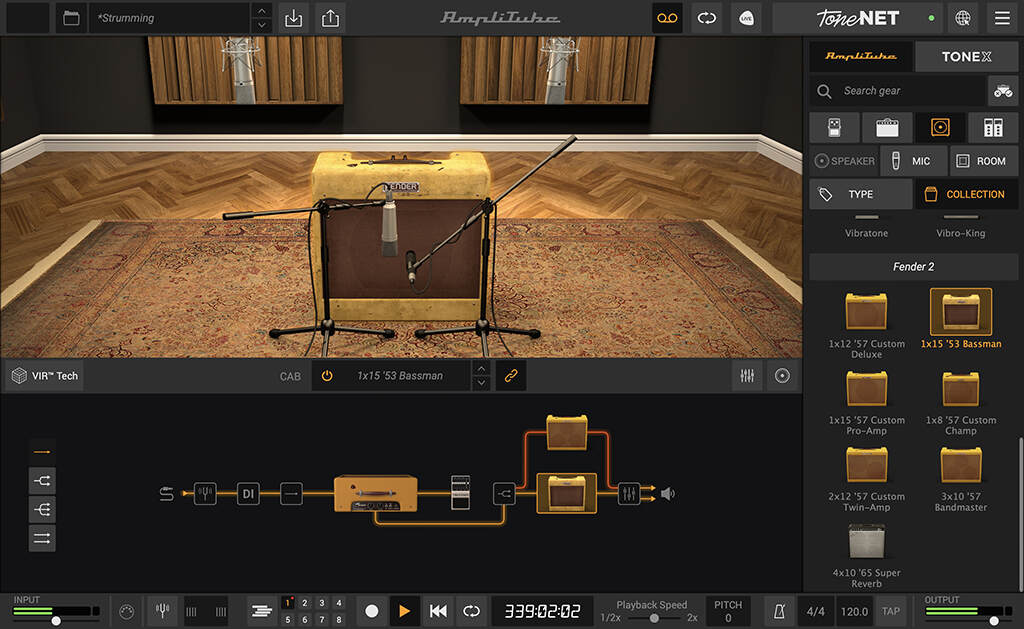Click the TAP tempo button
Screen dimensions: 1024x629
890,610
